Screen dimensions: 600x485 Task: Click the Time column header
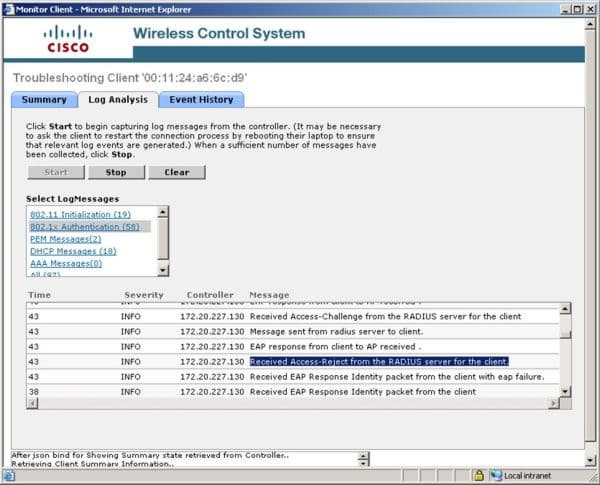pos(39,295)
